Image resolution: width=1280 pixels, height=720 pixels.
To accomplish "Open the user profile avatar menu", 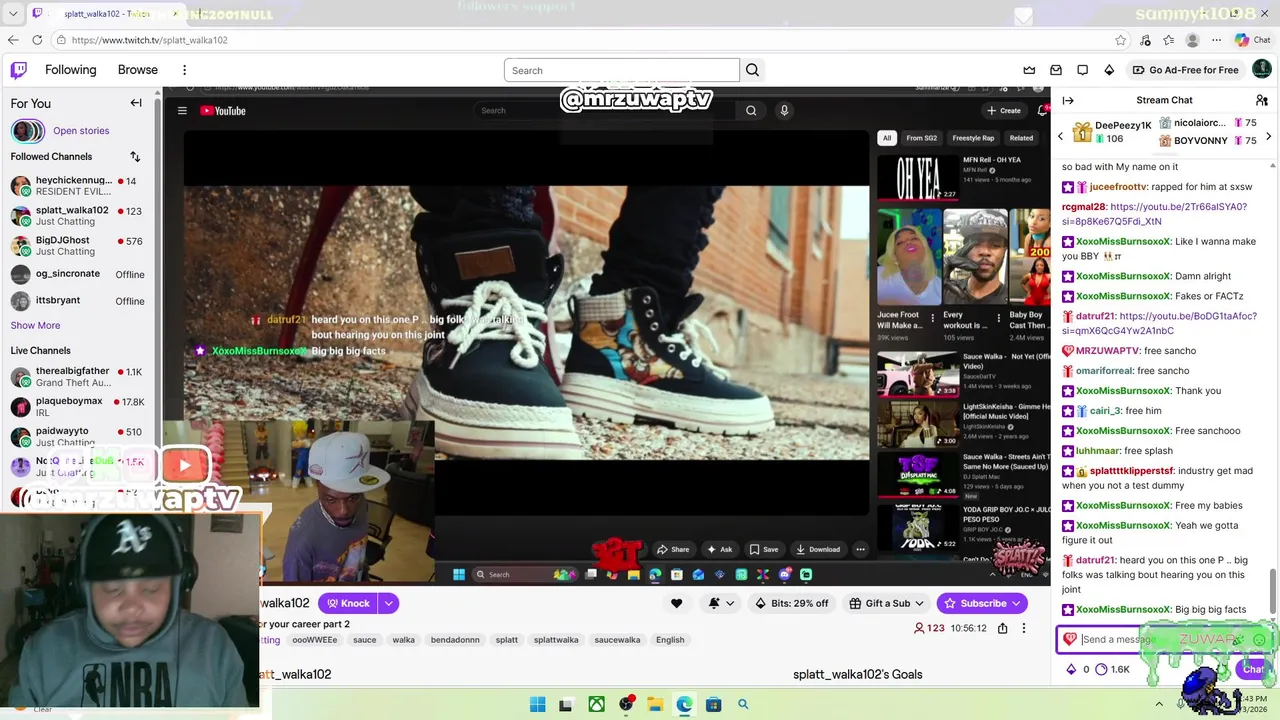I will [x=1262, y=69].
